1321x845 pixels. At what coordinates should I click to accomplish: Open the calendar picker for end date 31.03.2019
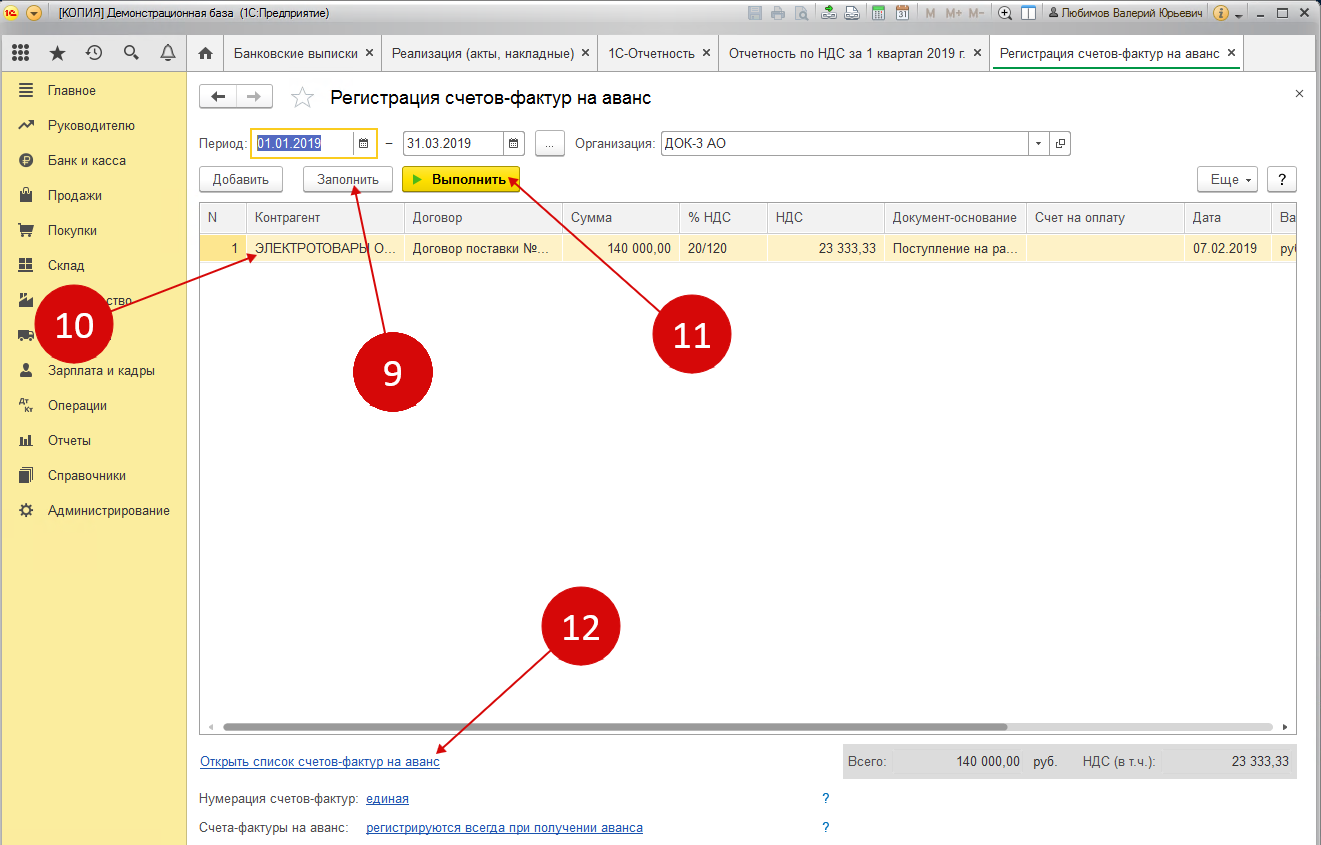click(513, 144)
